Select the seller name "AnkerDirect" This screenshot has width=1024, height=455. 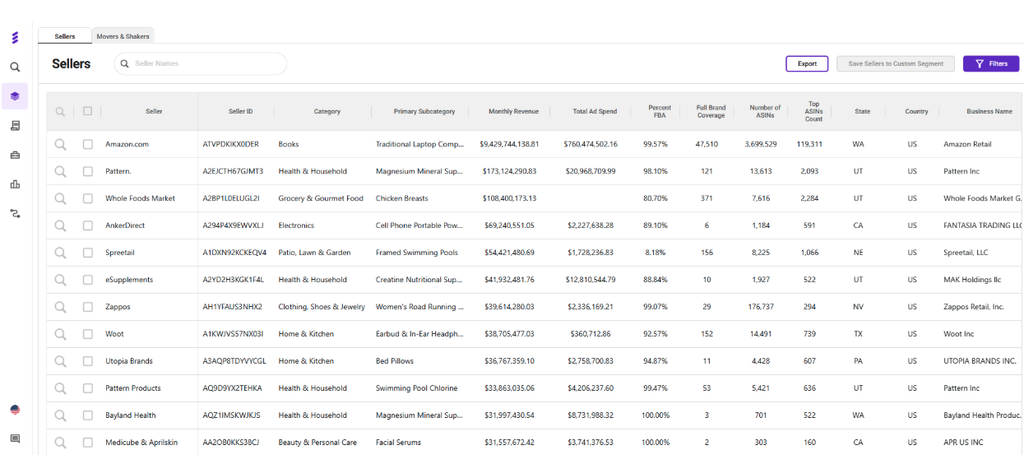click(x=125, y=225)
